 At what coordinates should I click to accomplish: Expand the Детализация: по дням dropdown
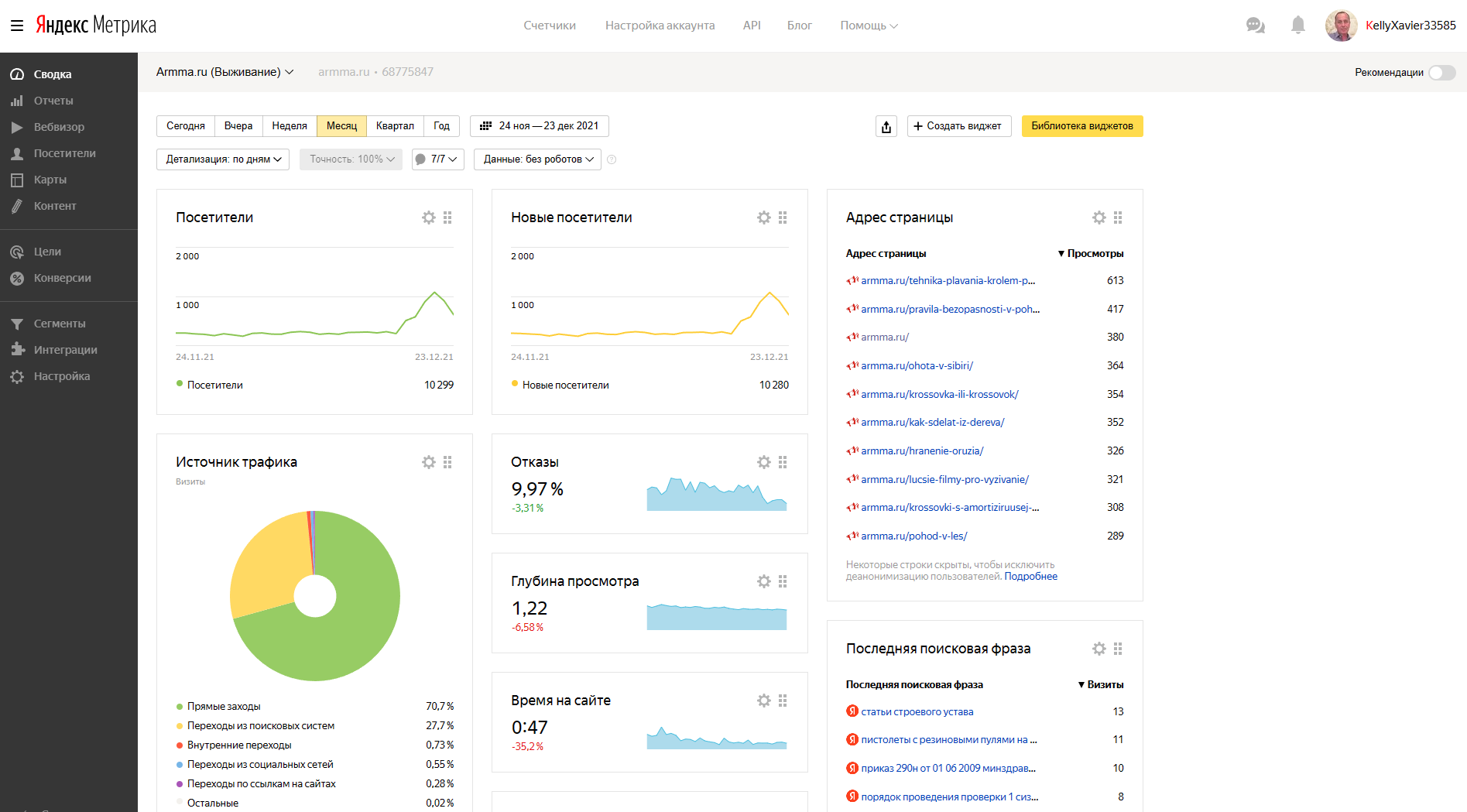[223, 159]
